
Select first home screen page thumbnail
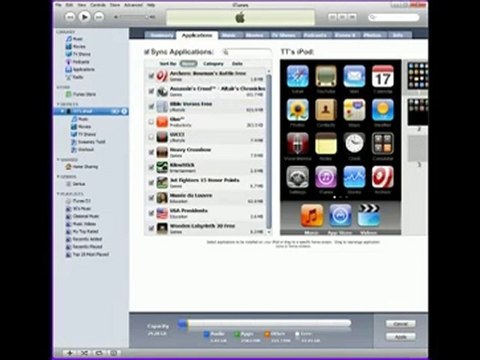coord(417,75)
